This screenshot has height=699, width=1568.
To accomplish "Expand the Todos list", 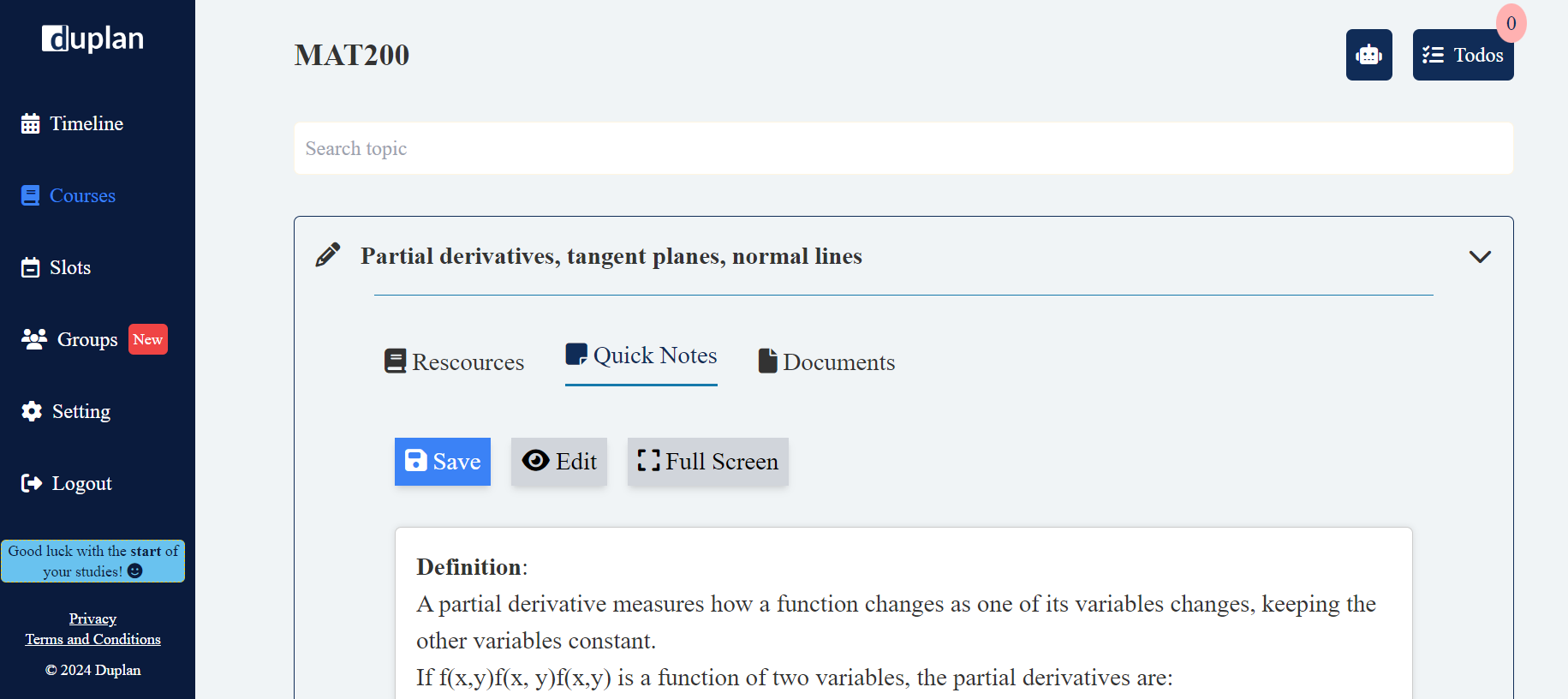I will coord(1463,54).
